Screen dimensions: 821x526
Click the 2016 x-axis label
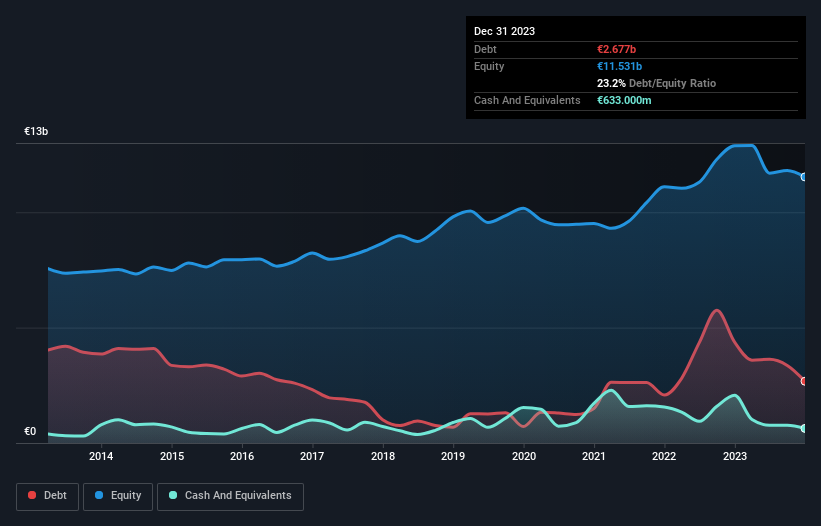242,456
